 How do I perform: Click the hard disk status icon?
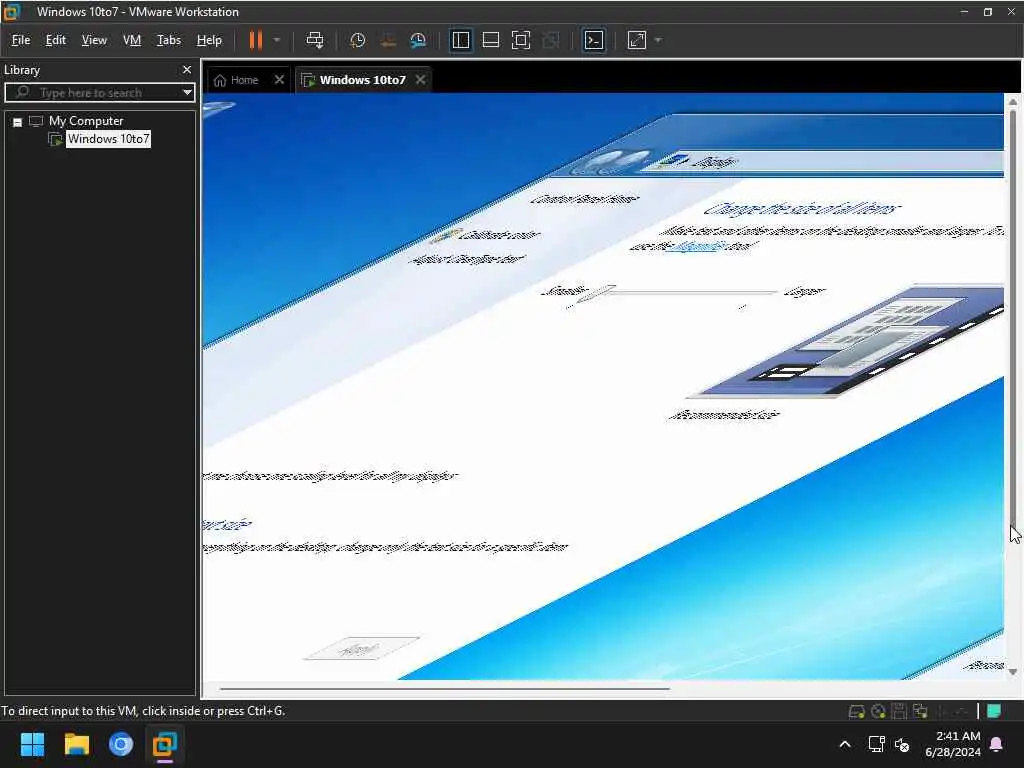click(x=856, y=711)
